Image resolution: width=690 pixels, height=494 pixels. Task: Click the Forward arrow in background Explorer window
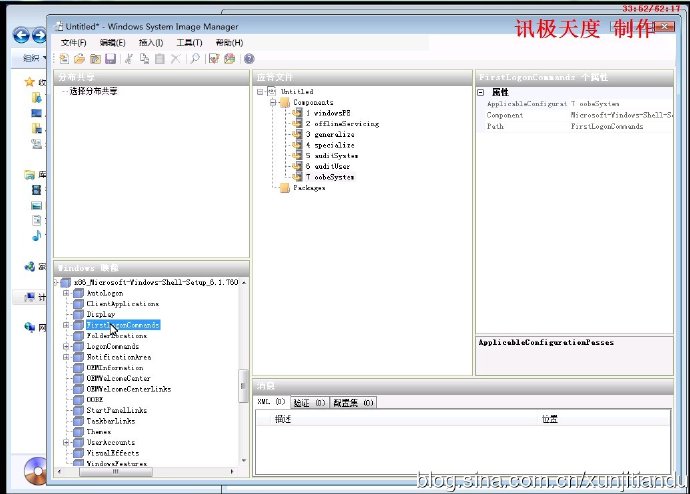(x=40, y=35)
